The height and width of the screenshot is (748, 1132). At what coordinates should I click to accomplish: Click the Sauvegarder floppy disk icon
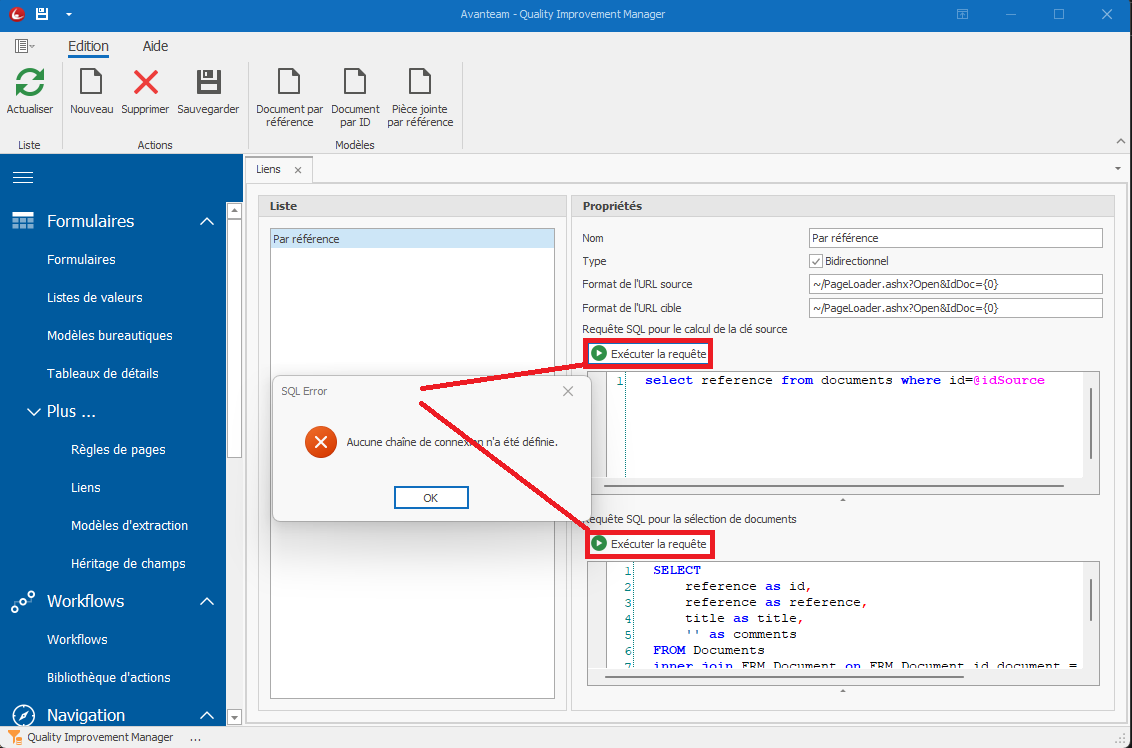(x=208, y=83)
